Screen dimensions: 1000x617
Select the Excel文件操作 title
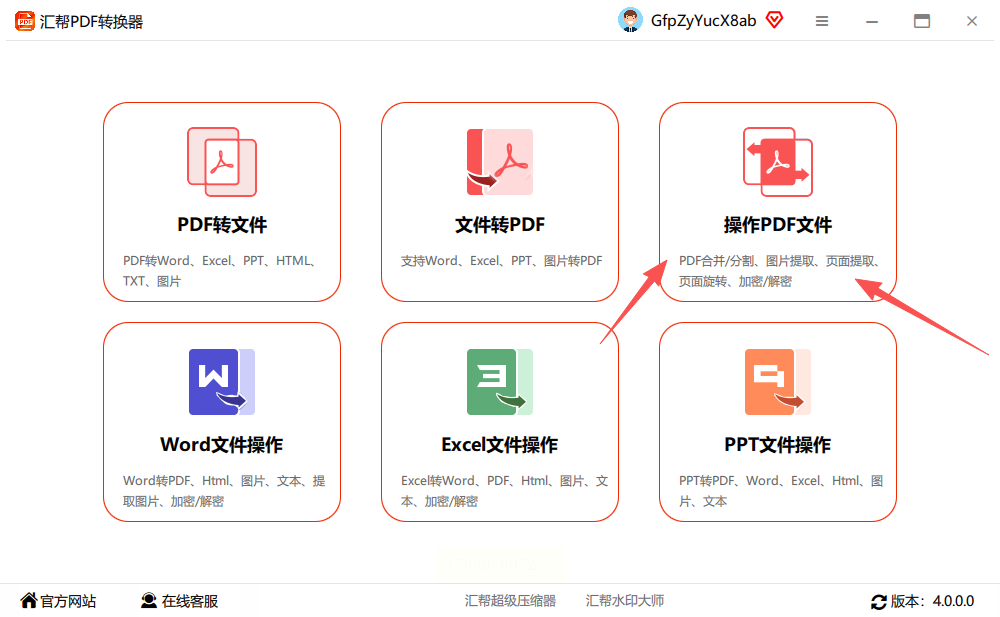coord(500,445)
